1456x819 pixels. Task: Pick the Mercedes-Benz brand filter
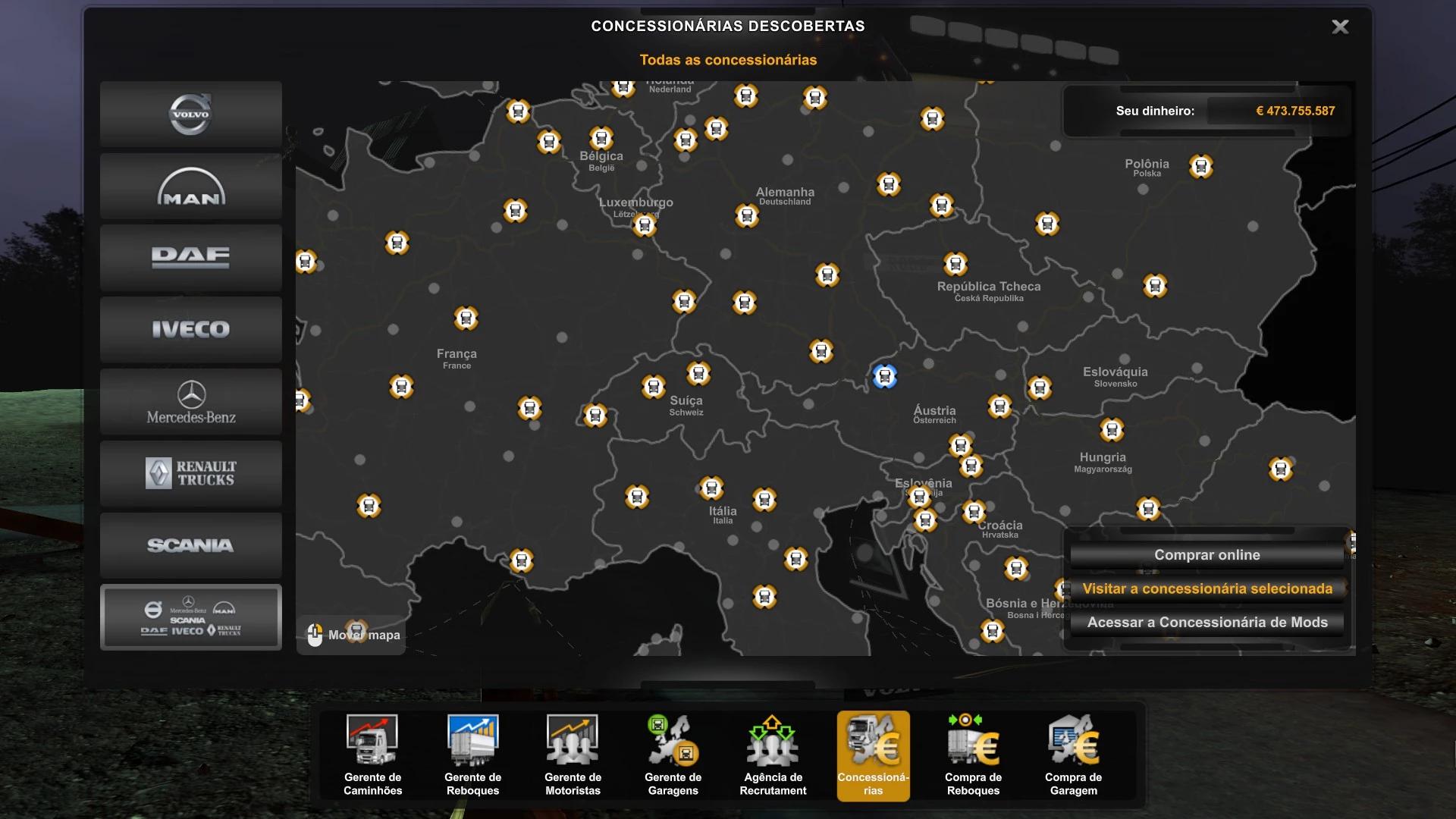click(190, 402)
